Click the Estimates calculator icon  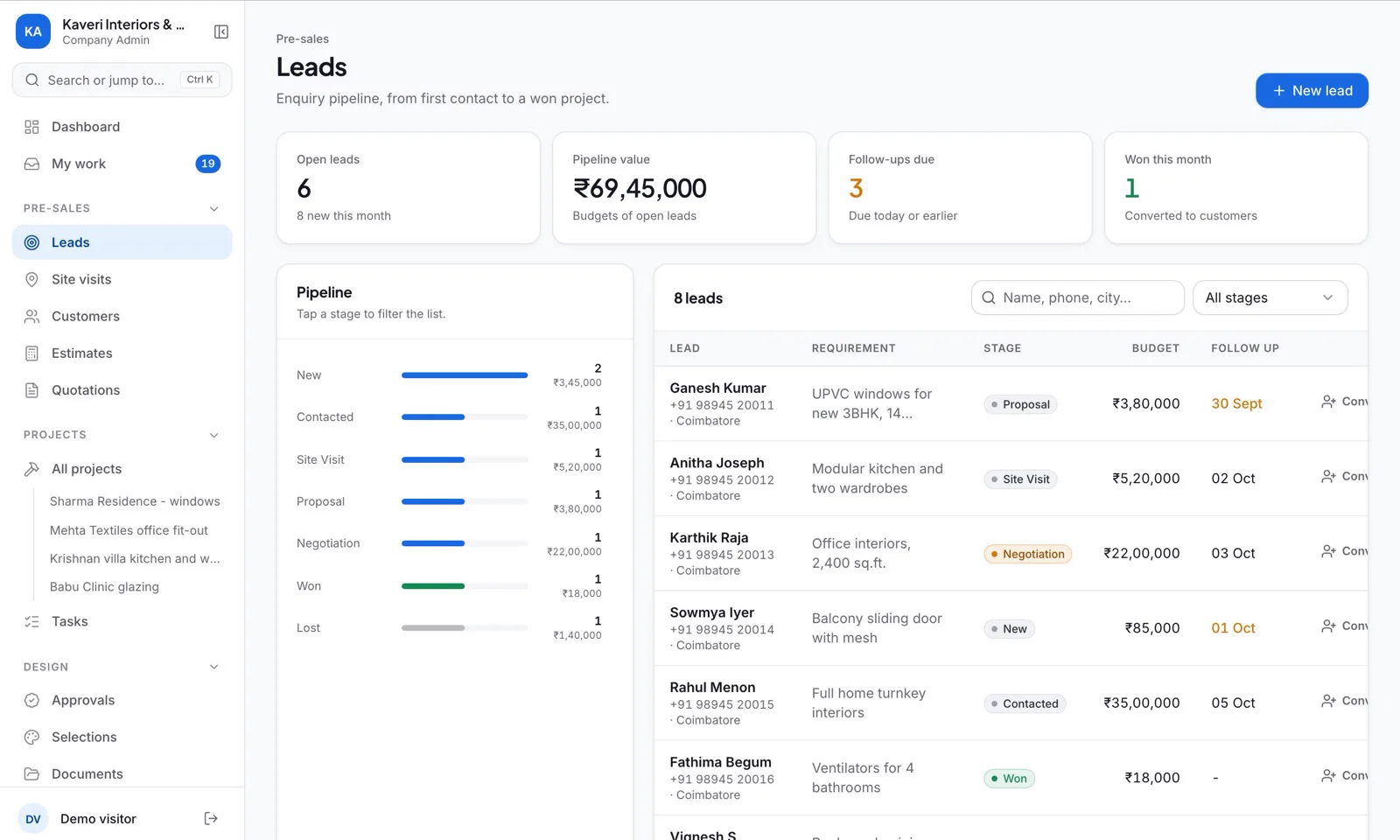(x=31, y=353)
